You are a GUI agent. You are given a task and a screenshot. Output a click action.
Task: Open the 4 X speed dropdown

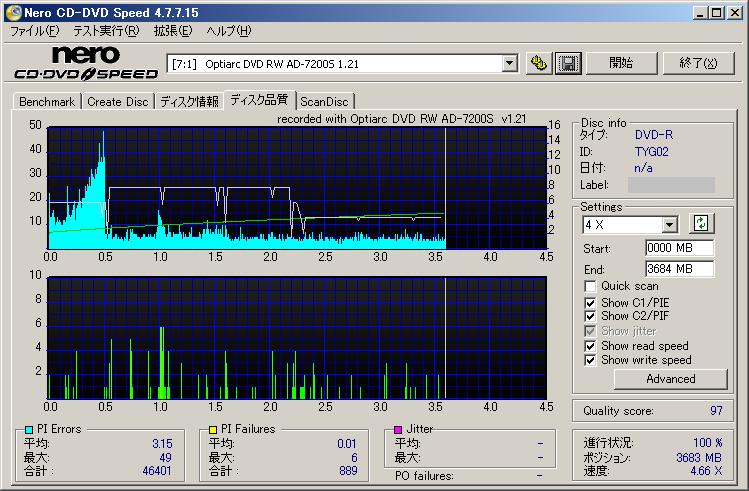[670, 224]
